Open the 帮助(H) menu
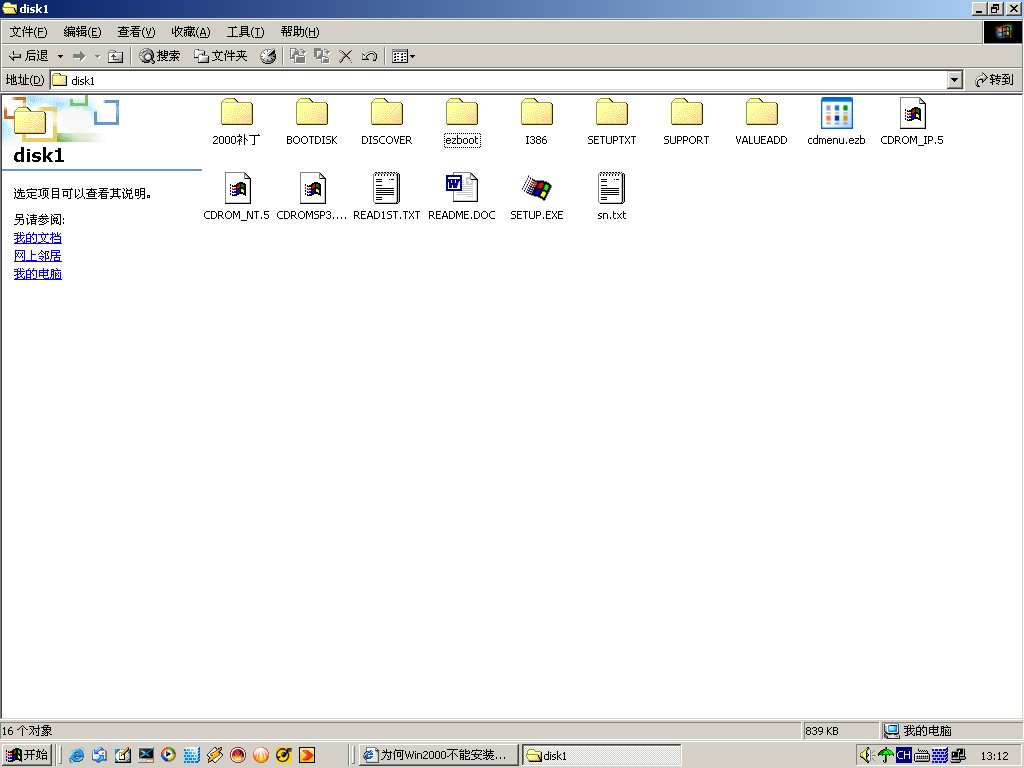 [300, 32]
